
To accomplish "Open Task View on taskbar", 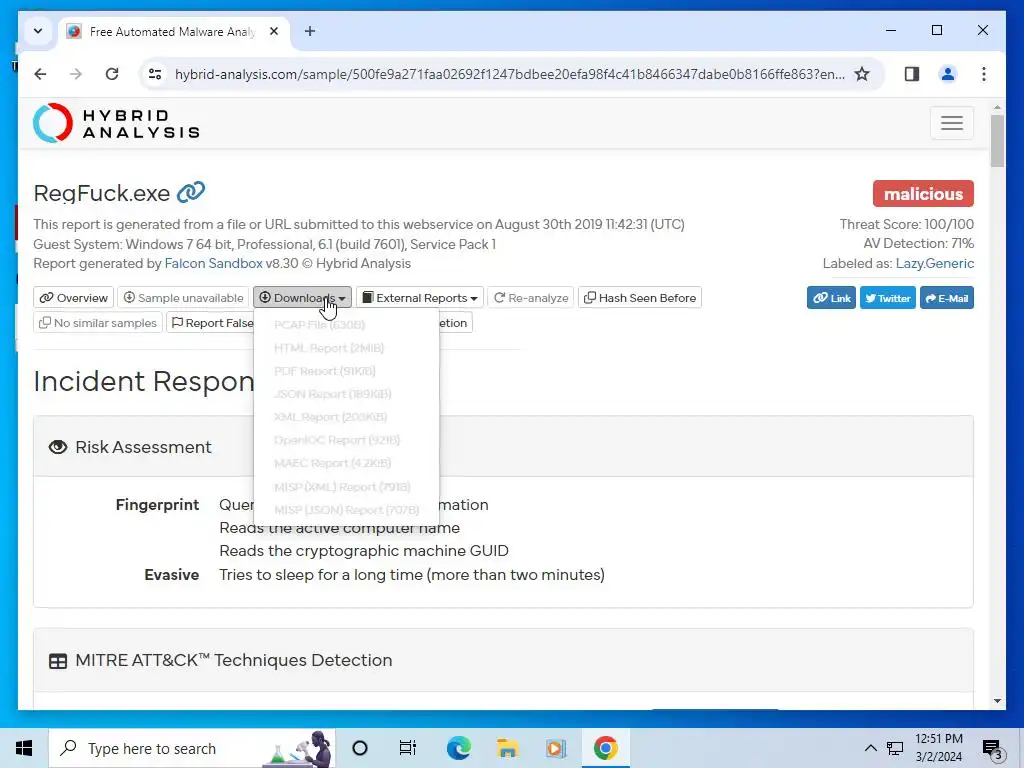I will point(408,748).
